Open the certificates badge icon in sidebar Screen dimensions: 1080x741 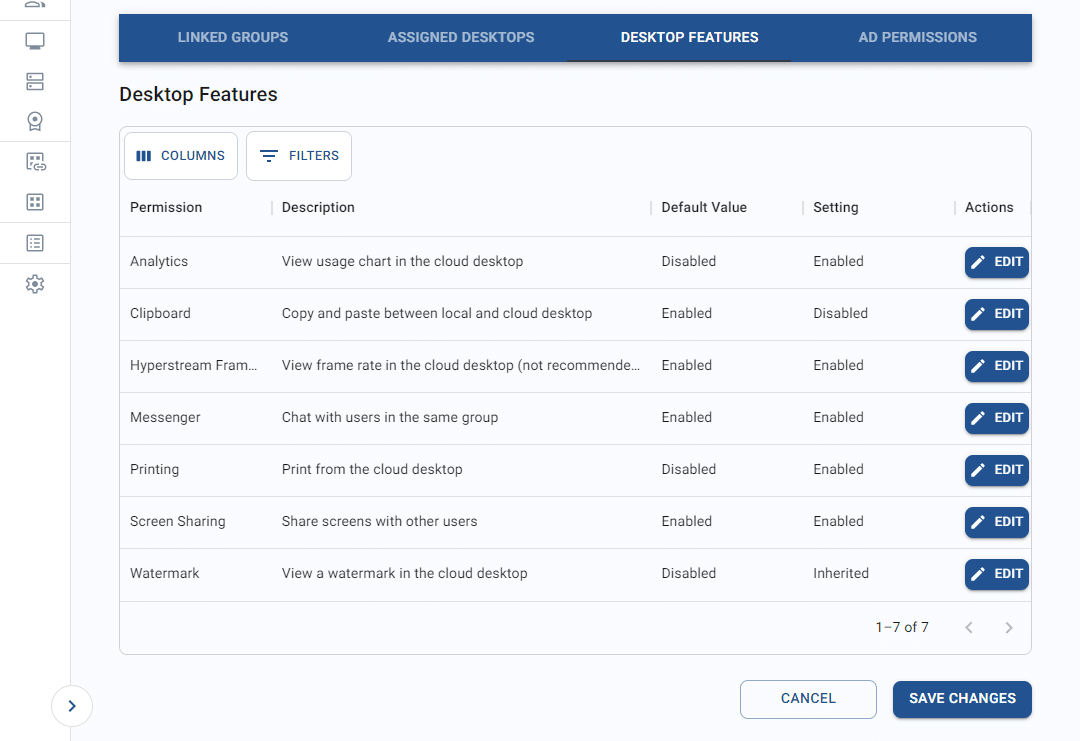(x=35, y=120)
